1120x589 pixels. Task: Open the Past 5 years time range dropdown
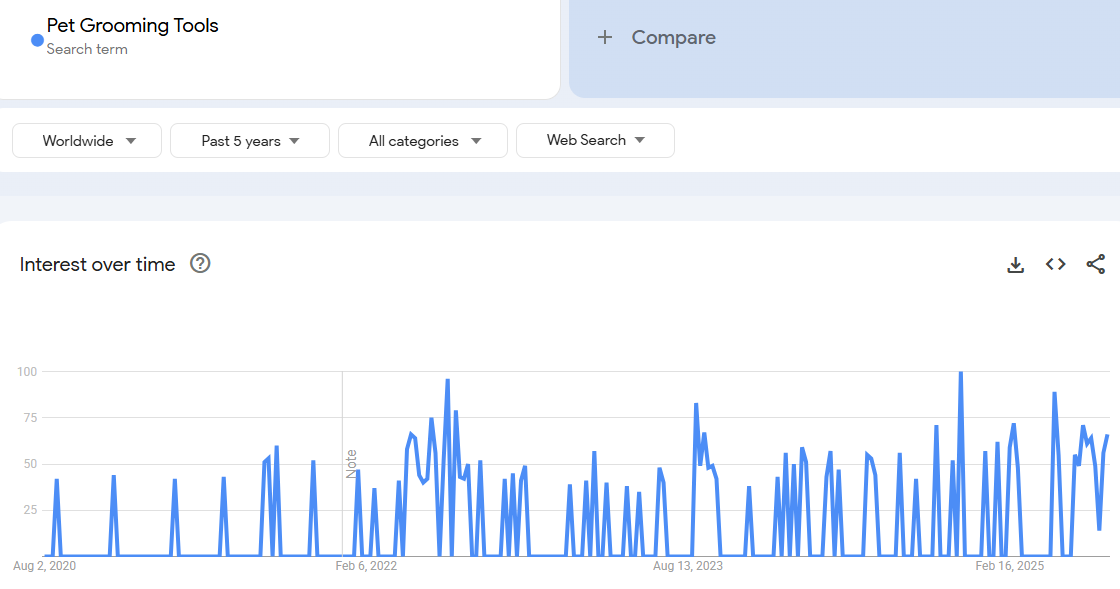(250, 141)
